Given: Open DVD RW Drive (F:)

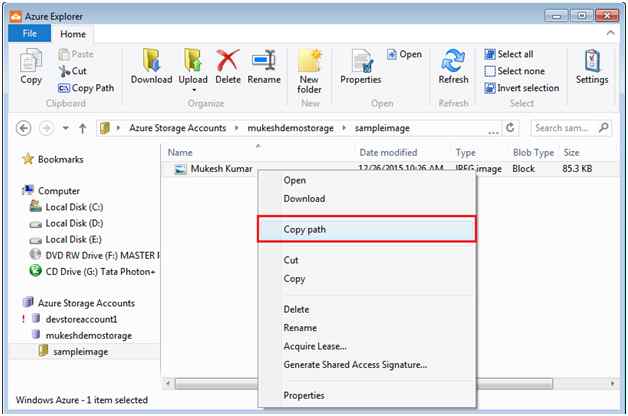Looking at the screenshot, I should (x=95, y=255).
